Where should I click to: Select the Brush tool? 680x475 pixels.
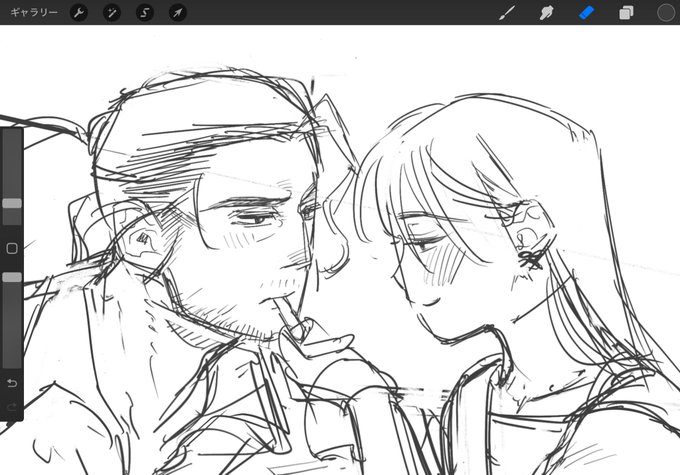(x=507, y=13)
